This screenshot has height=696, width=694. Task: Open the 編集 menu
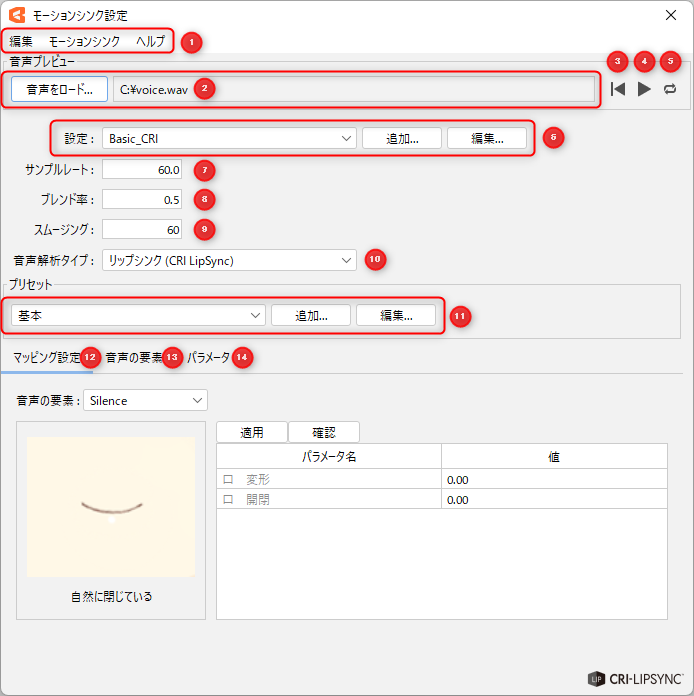pyautogui.click(x=21, y=42)
